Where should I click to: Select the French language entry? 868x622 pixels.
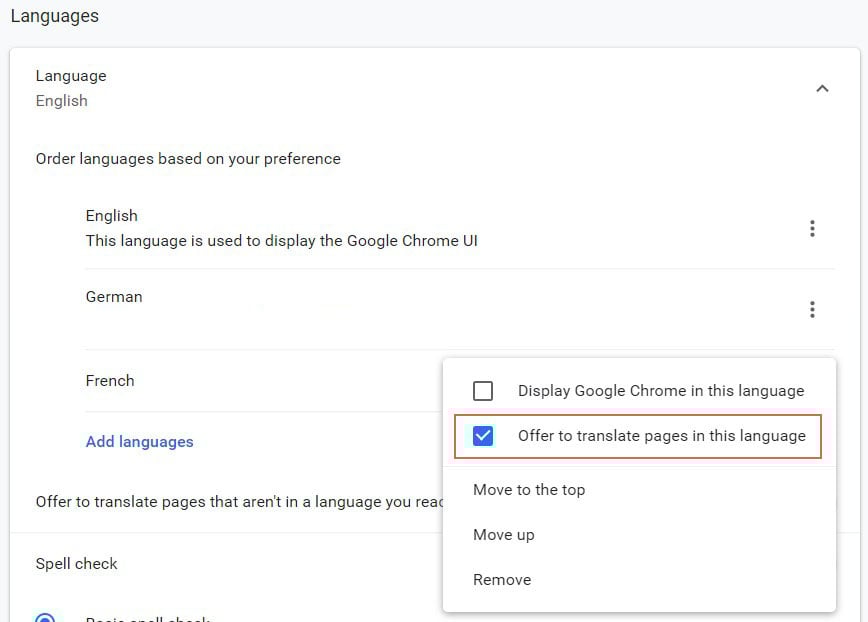[x=110, y=380]
